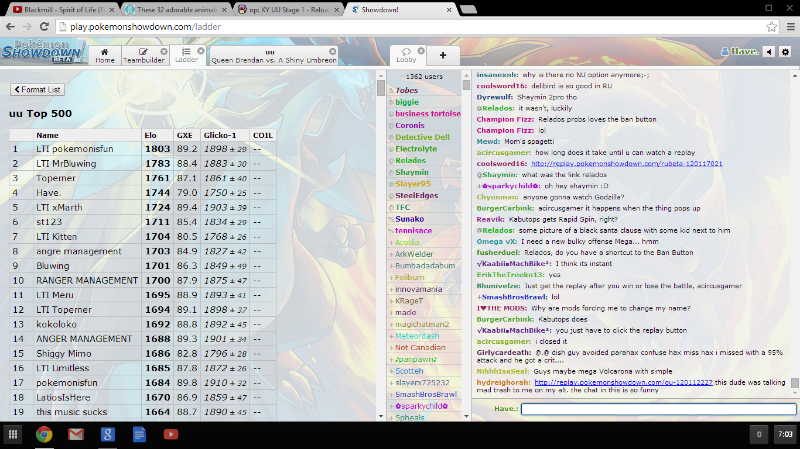800x449 pixels.
Task: Open business tortoise user profile
Action: 428,114
